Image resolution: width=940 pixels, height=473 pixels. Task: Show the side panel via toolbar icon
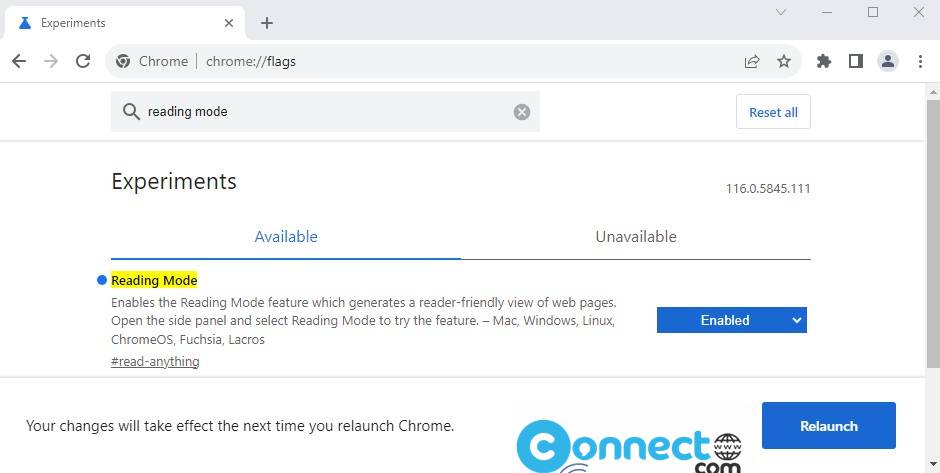pos(855,61)
